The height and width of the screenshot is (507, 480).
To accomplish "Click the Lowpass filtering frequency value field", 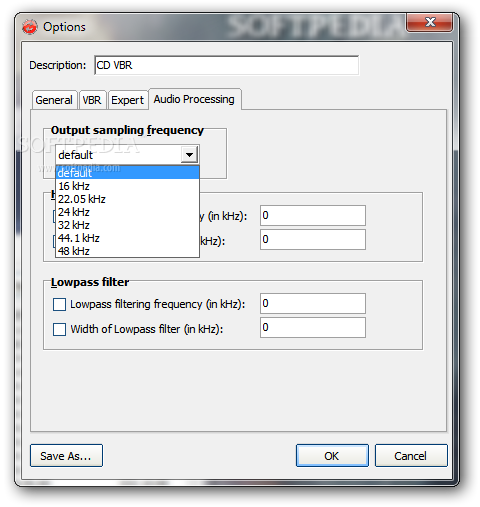I will tap(313, 303).
